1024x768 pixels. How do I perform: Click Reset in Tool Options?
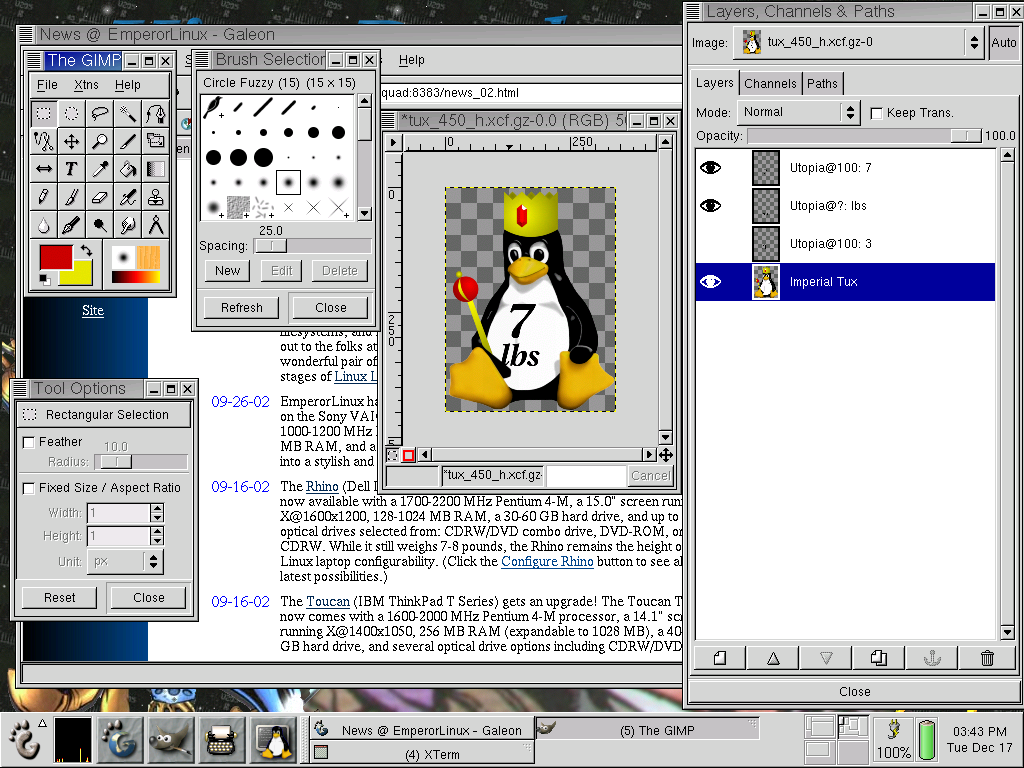[x=59, y=598]
